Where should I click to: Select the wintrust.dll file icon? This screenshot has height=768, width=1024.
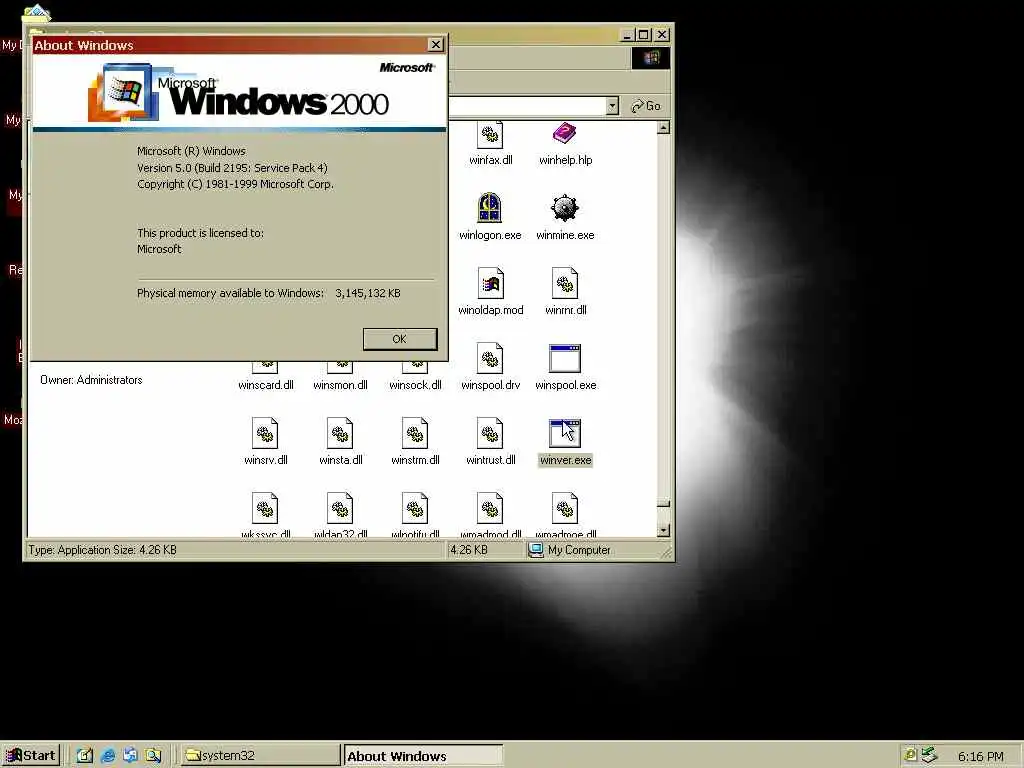click(x=490, y=433)
